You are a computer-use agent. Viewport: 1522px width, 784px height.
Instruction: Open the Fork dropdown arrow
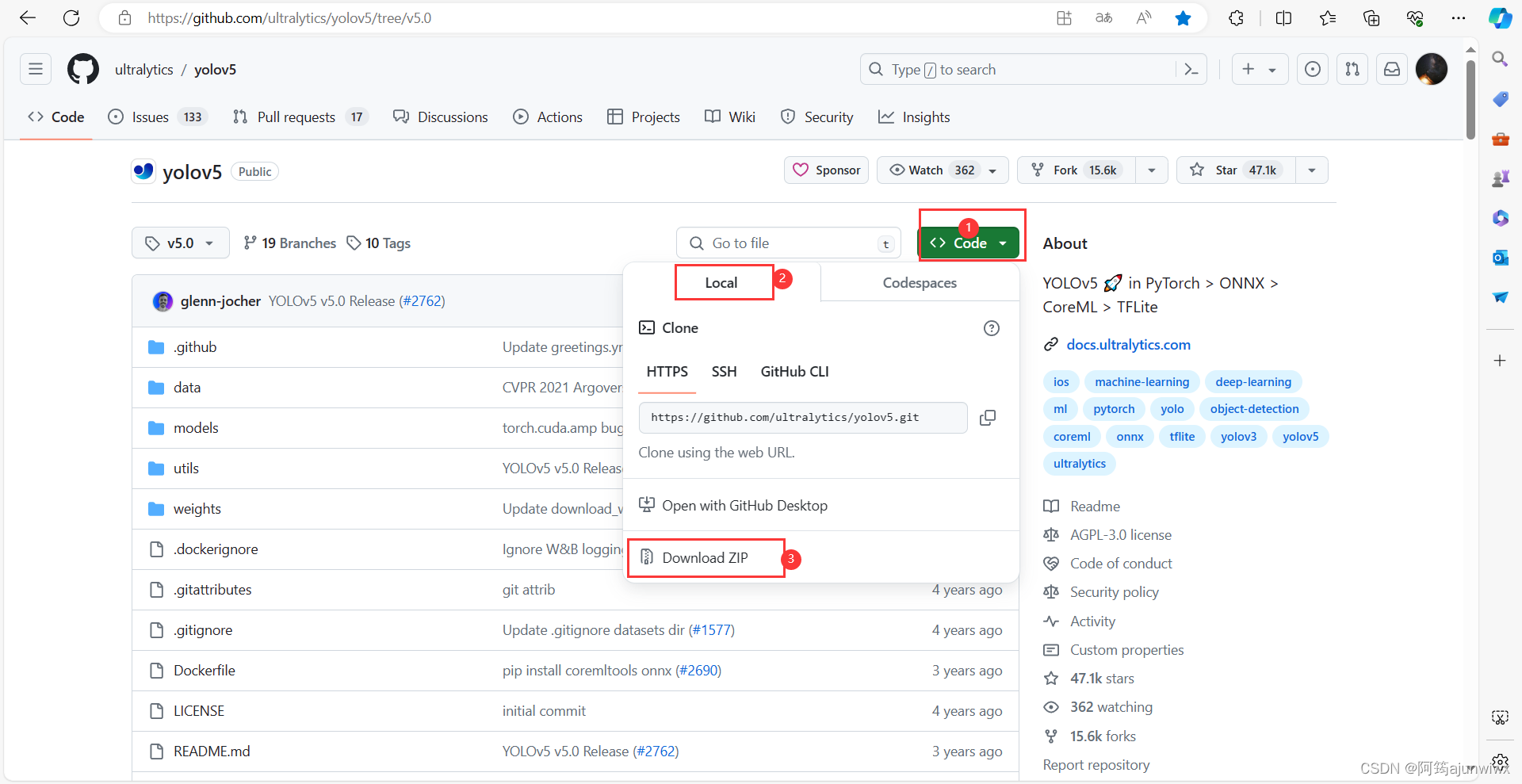click(x=1152, y=170)
